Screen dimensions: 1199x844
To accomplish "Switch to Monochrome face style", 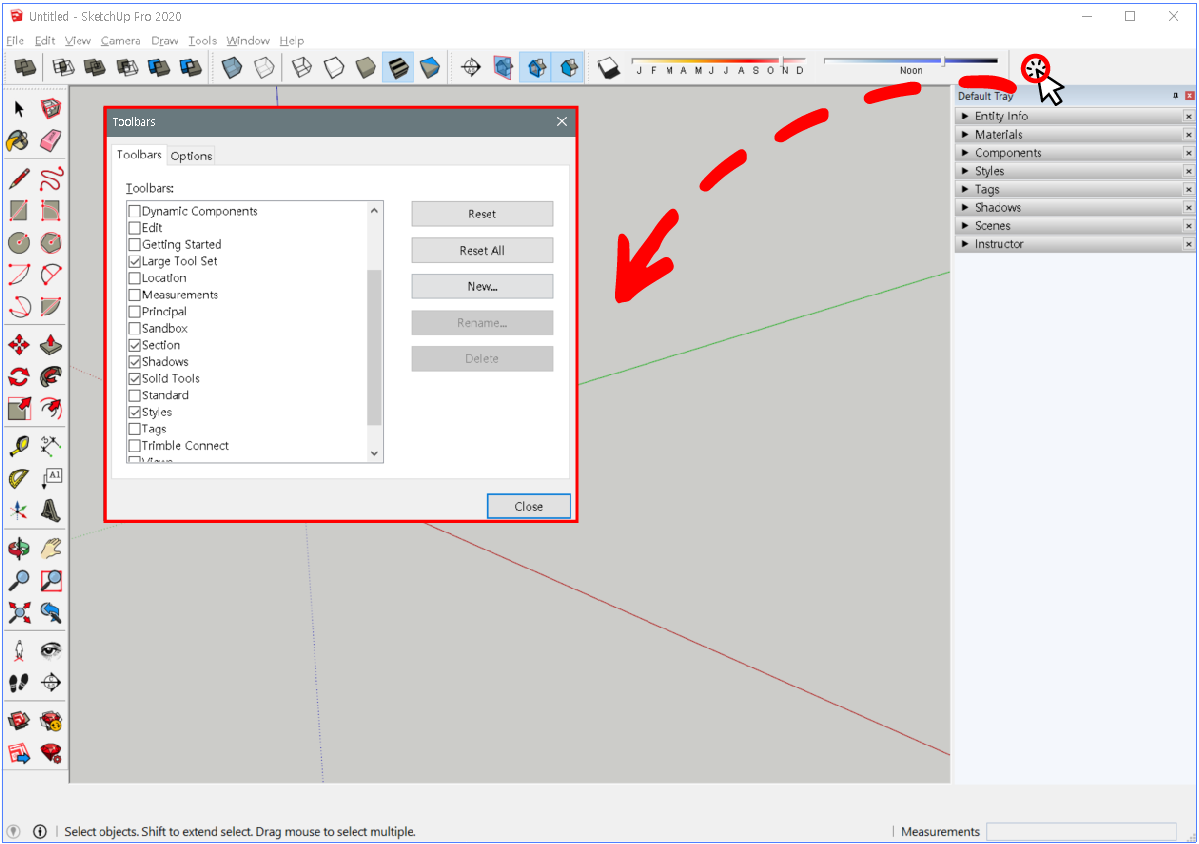I will click(430, 68).
